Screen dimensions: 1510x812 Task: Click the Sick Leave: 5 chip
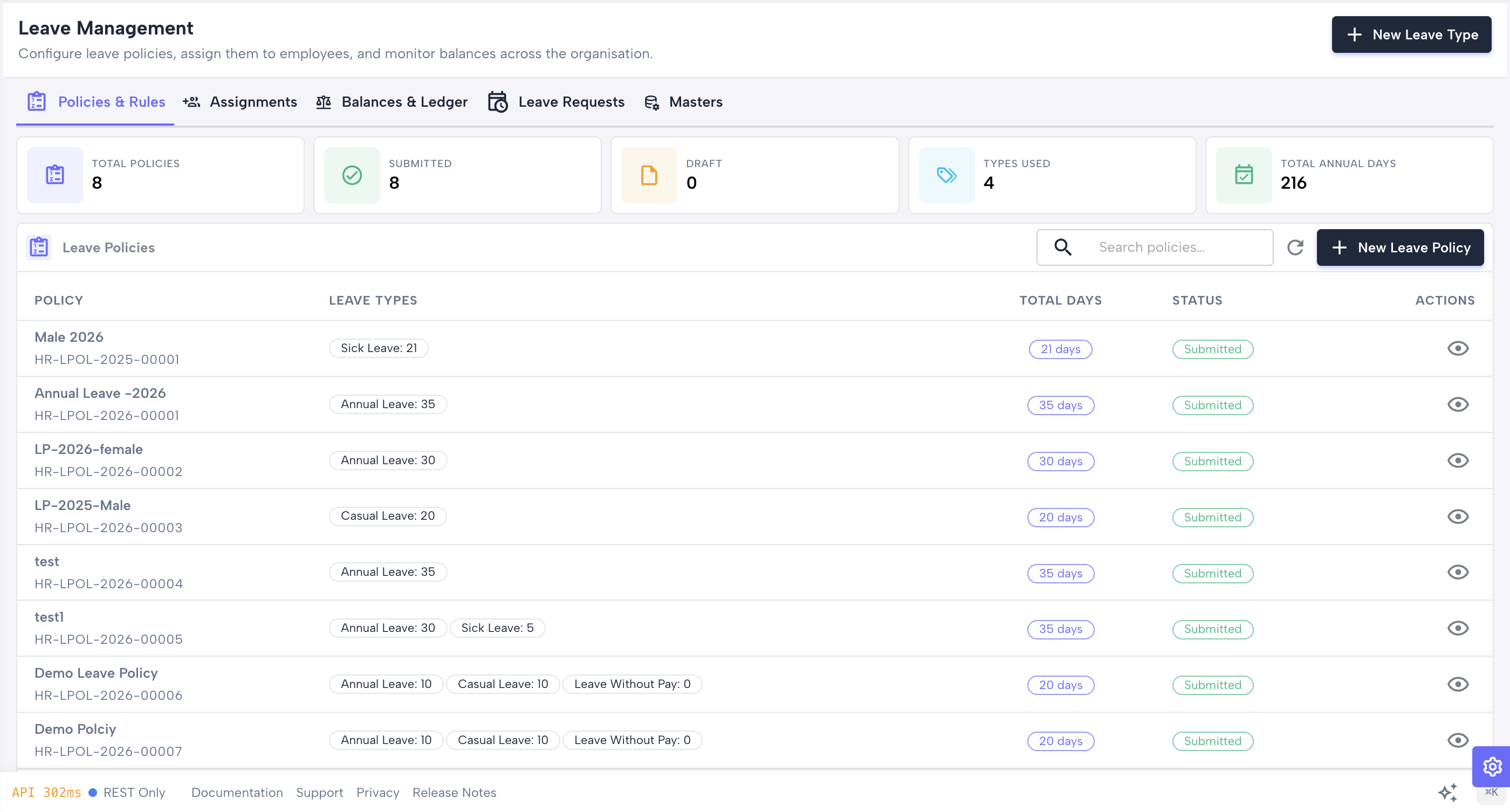coord(497,628)
